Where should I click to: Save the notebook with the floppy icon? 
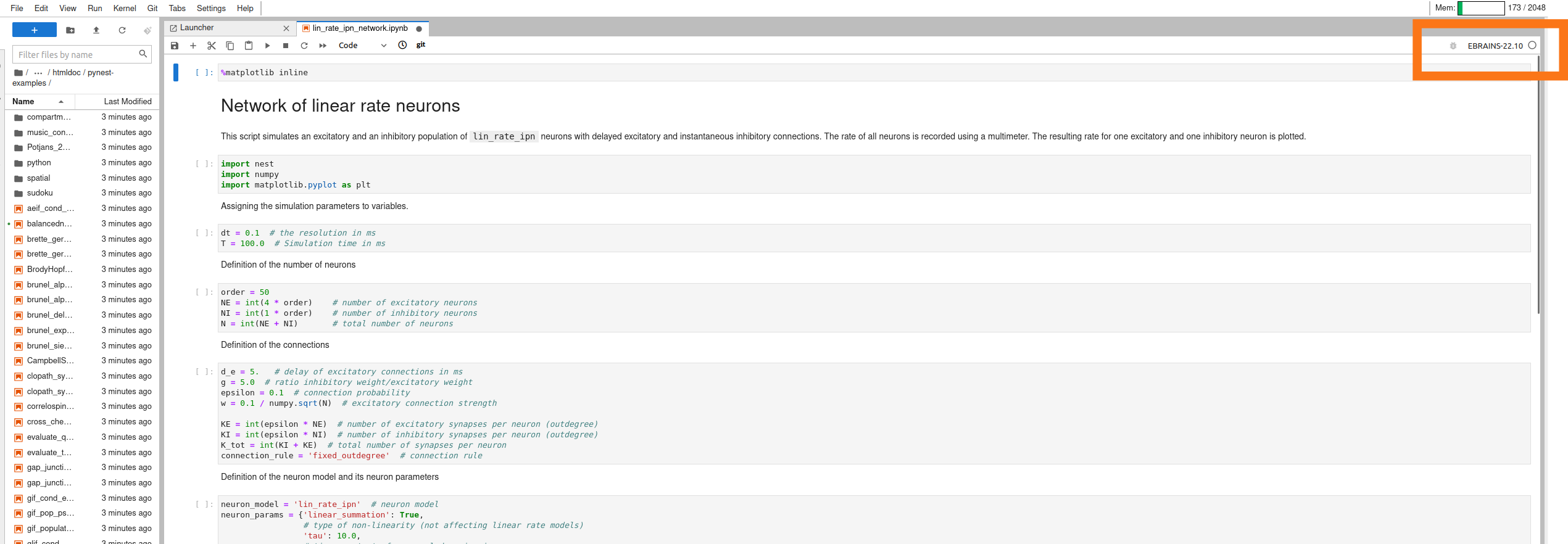pyautogui.click(x=175, y=46)
